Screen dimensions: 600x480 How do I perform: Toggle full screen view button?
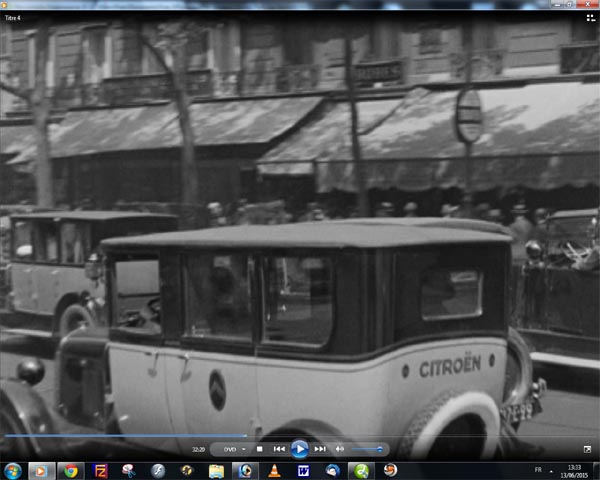coord(587,449)
